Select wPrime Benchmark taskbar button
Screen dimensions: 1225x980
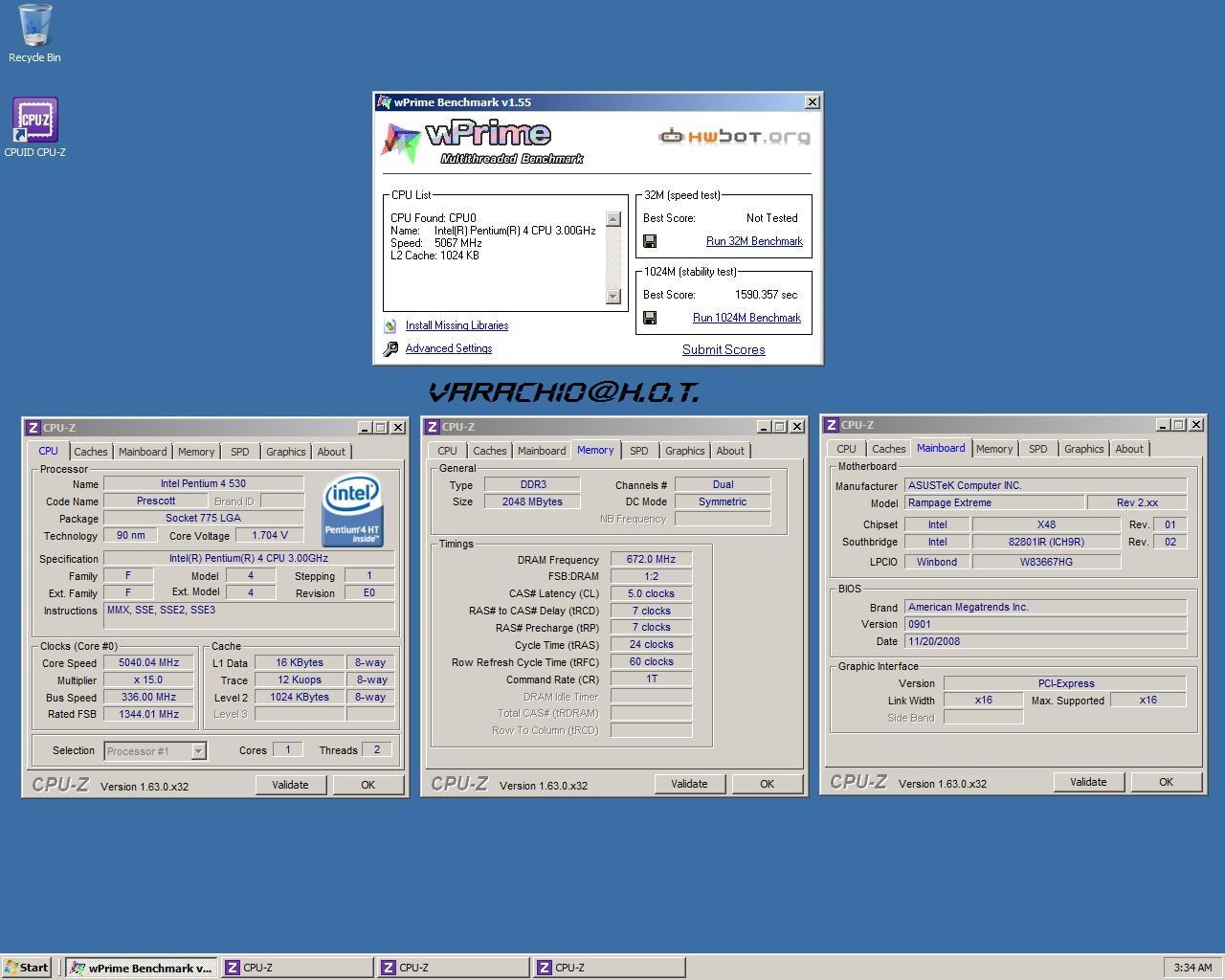coord(142,968)
